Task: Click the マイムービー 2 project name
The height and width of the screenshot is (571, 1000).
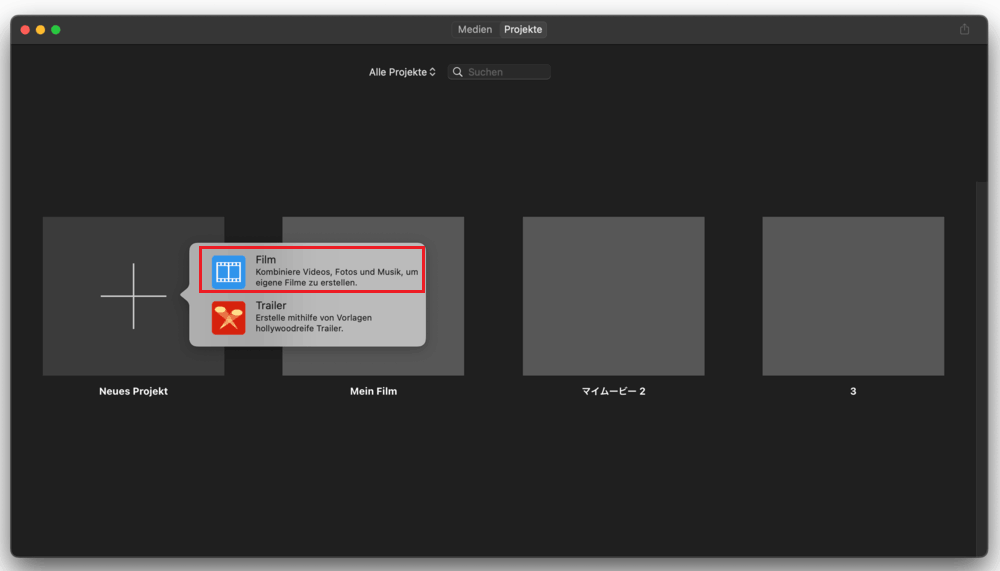Action: 614,391
